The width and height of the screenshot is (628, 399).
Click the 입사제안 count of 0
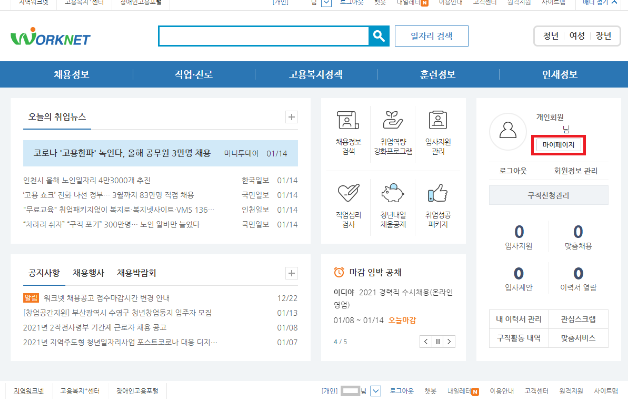pos(519,273)
